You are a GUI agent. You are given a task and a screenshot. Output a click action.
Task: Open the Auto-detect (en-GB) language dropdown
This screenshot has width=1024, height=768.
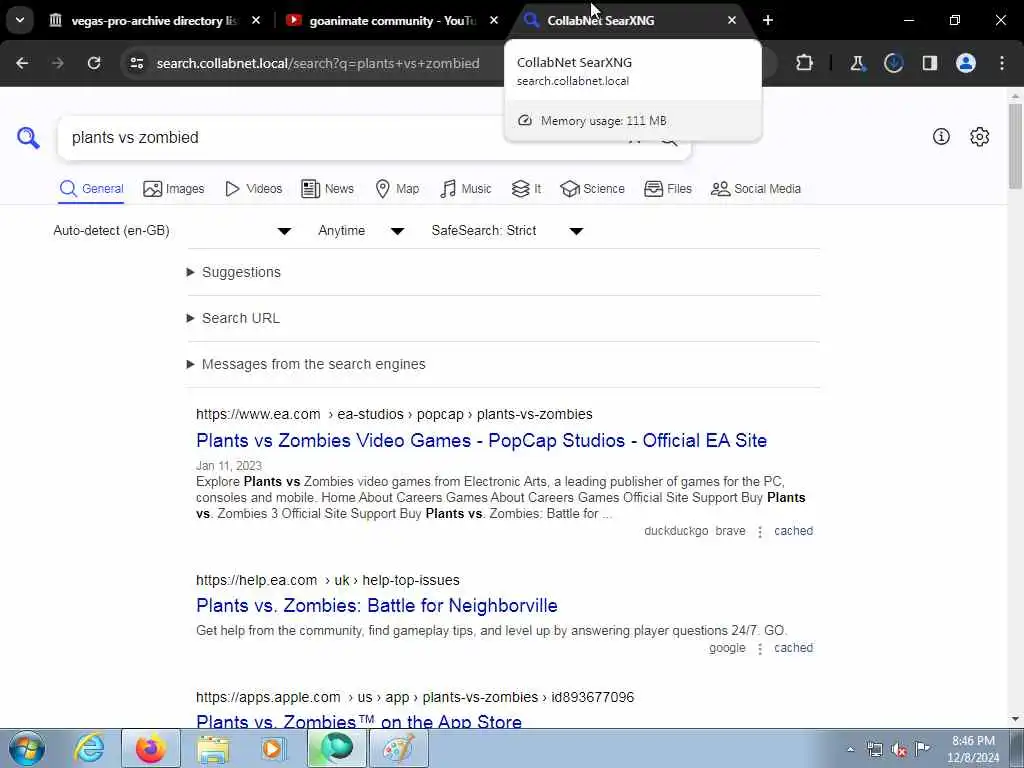point(172,231)
